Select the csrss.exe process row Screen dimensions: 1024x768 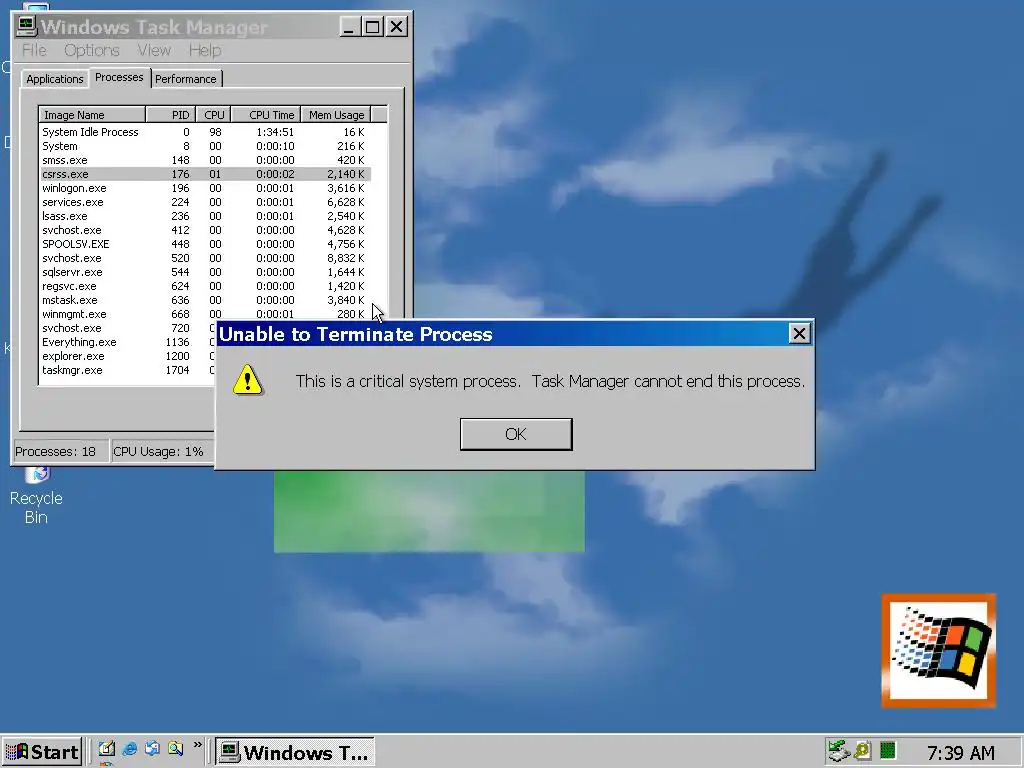[205, 174]
